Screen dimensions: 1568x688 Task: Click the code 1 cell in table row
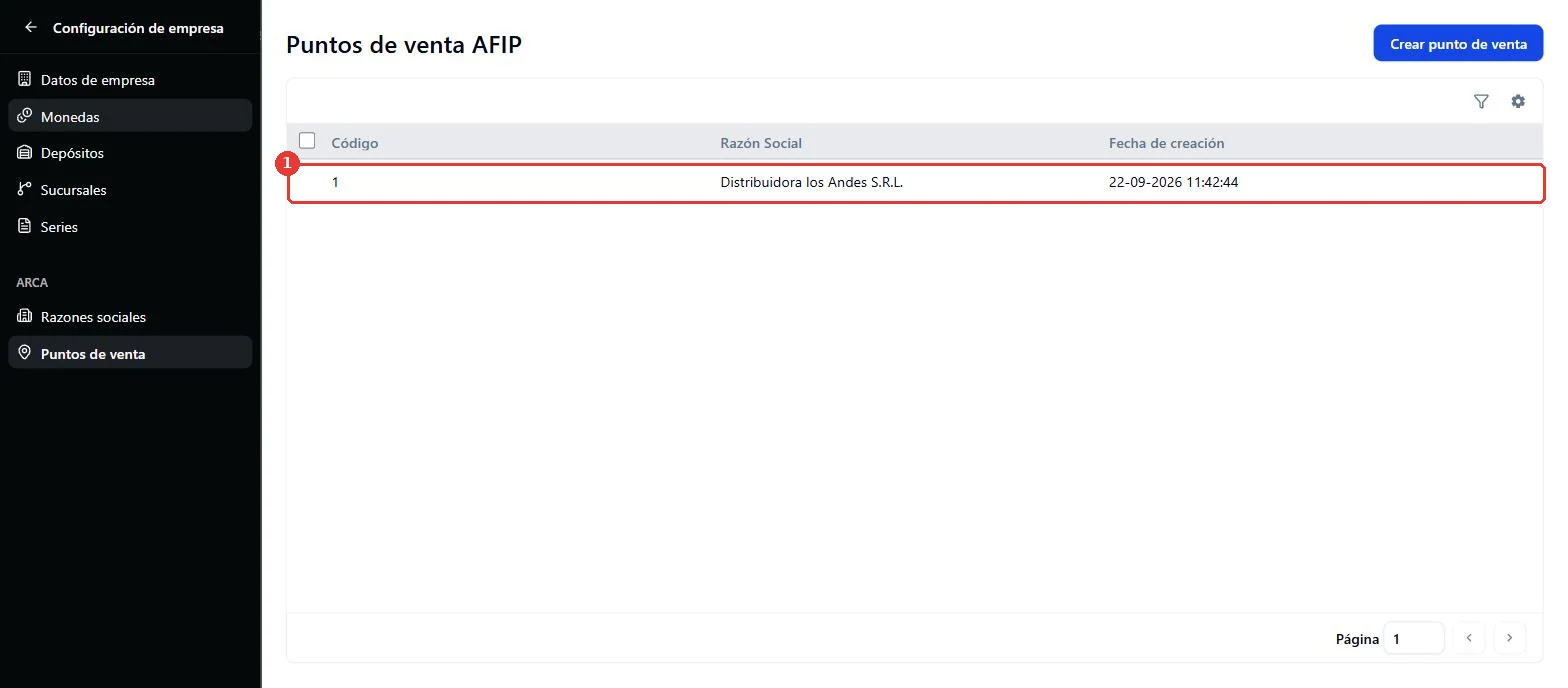click(x=335, y=183)
